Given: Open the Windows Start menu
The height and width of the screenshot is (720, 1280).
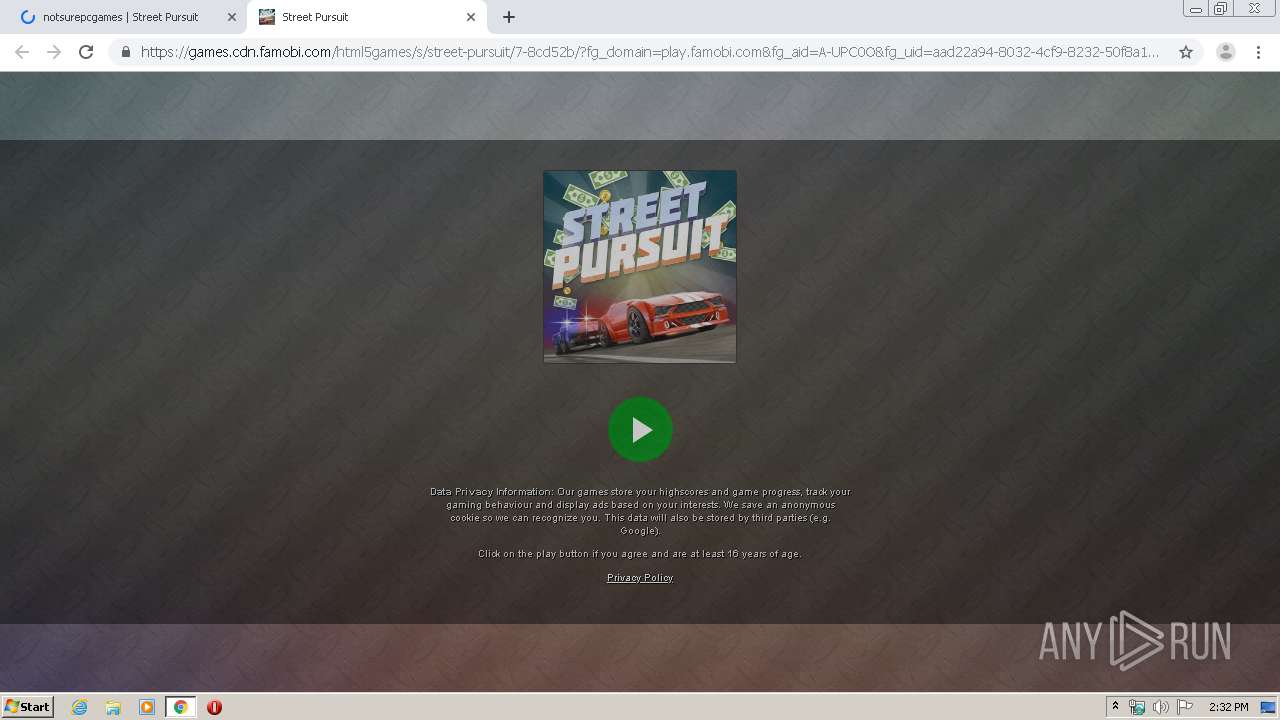Looking at the screenshot, I should click(x=28, y=707).
